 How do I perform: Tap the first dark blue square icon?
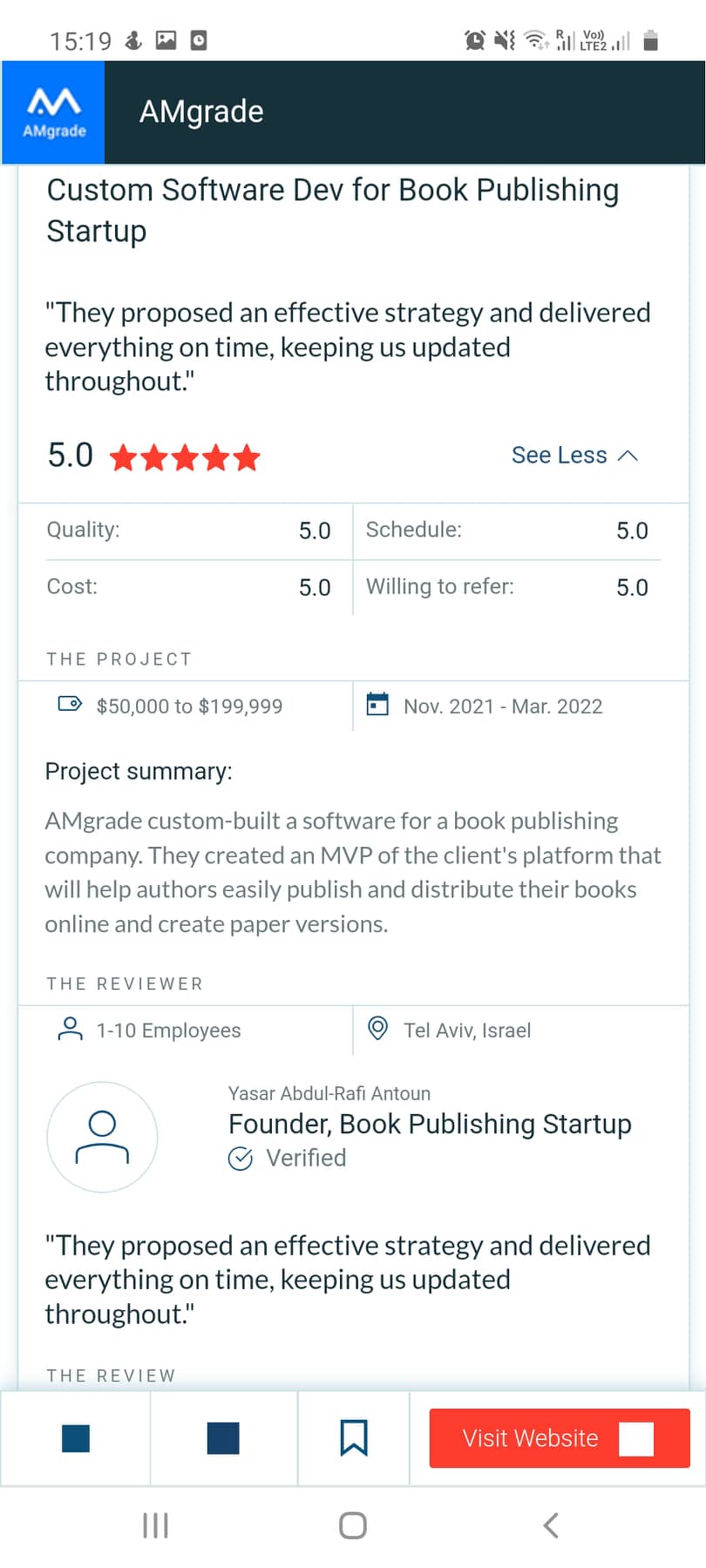(76, 1438)
